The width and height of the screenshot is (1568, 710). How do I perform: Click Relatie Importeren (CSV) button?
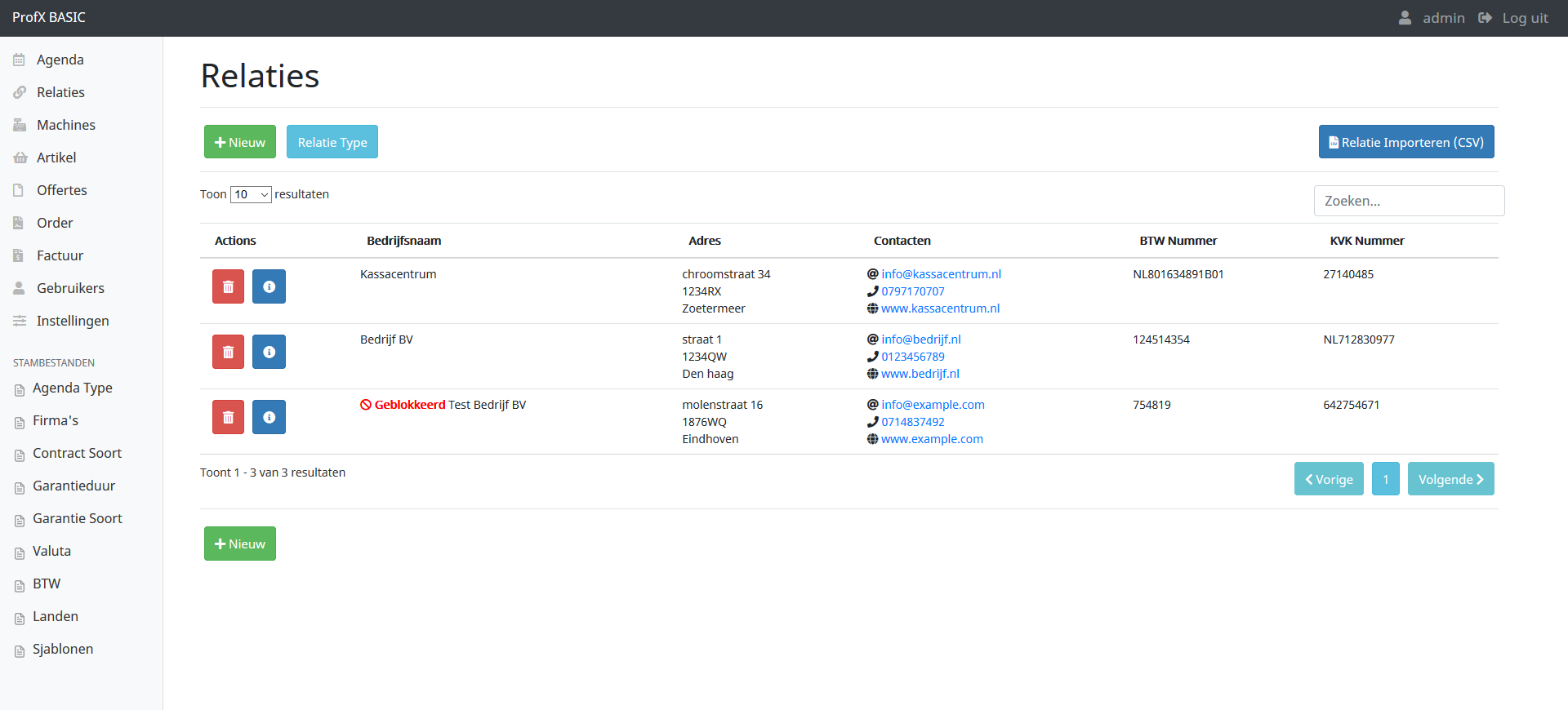pyautogui.click(x=1406, y=142)
